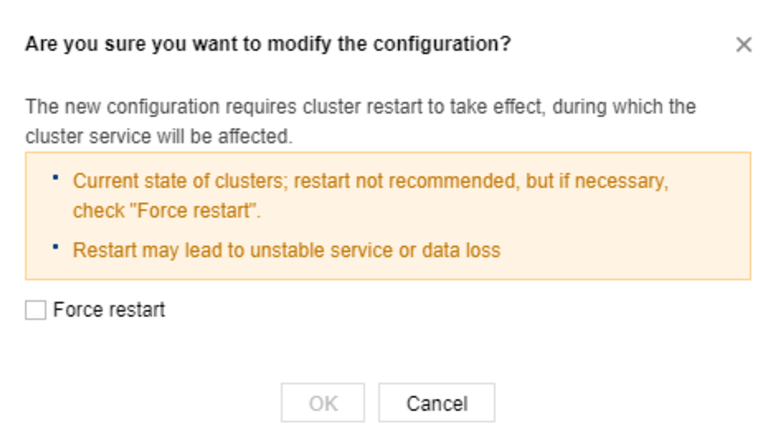Click the Force restart checkbox label
This screenshot has width=781, height=446.
click(109, 311)
